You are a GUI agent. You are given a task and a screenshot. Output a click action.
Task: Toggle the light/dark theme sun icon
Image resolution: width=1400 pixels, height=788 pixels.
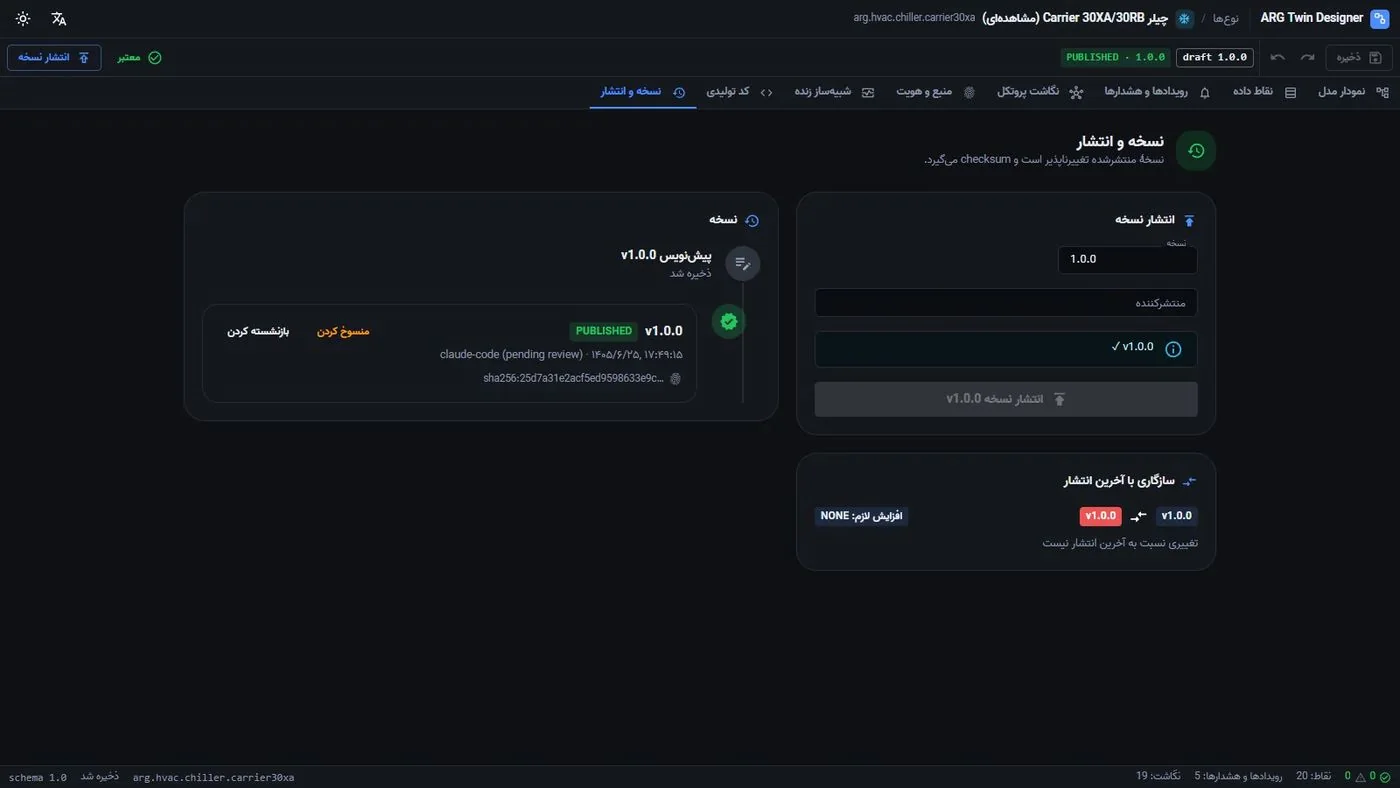point(23,19)
